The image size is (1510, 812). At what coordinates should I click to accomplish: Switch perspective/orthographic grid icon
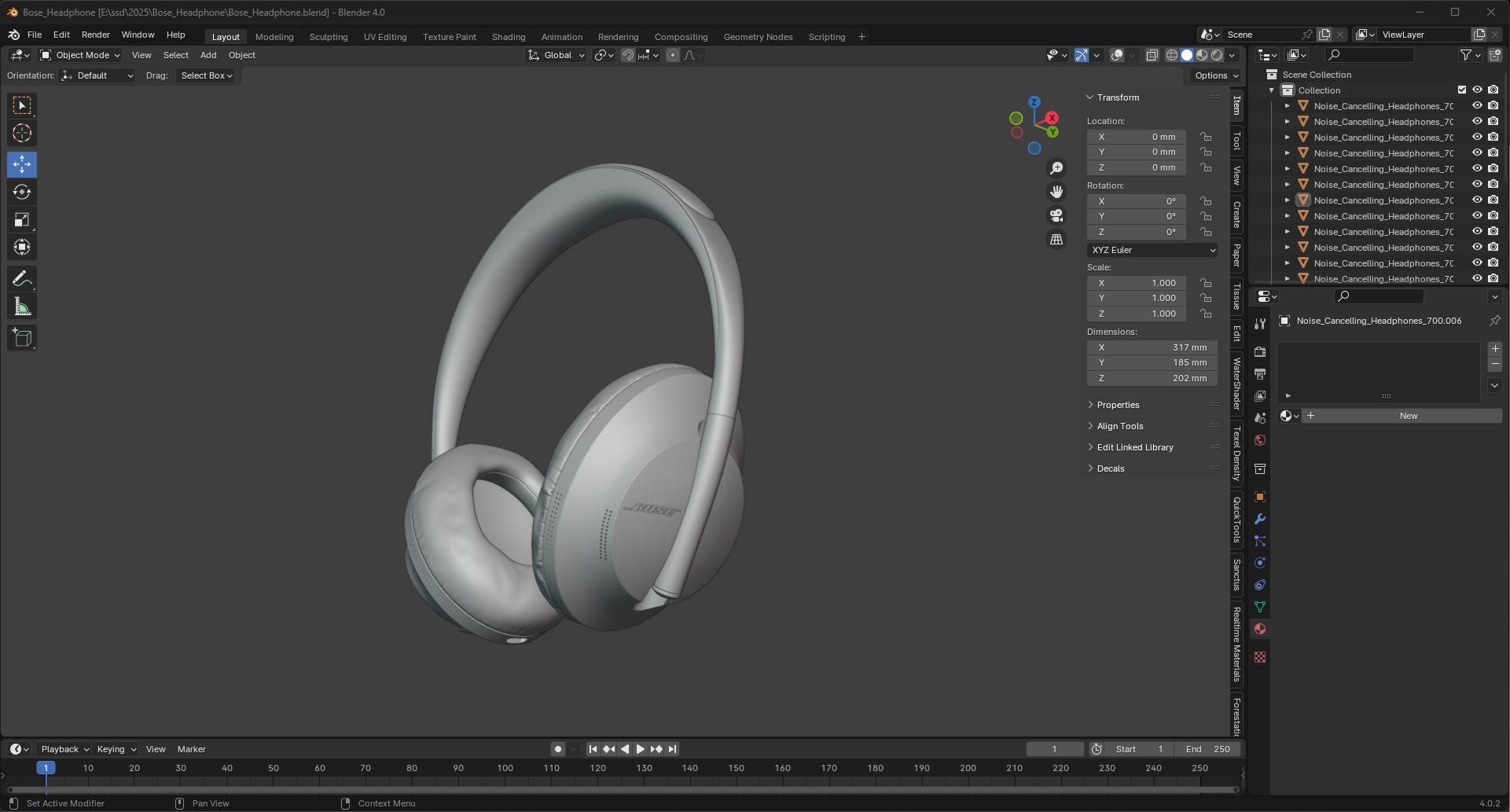coord(1056,239)
